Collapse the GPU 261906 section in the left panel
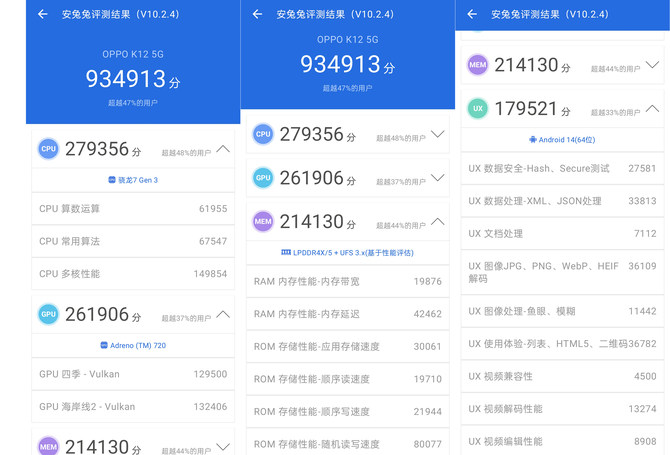 point(223,314)
